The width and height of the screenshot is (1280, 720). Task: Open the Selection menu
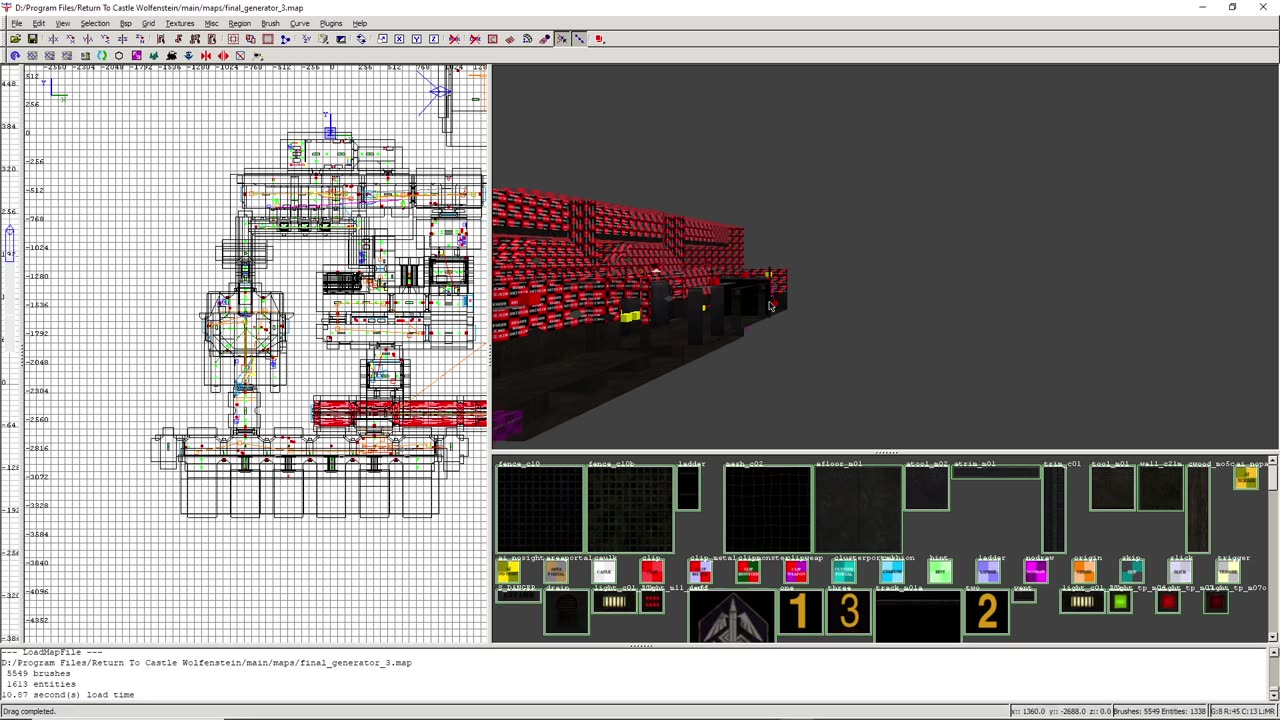tap(95, 23)
